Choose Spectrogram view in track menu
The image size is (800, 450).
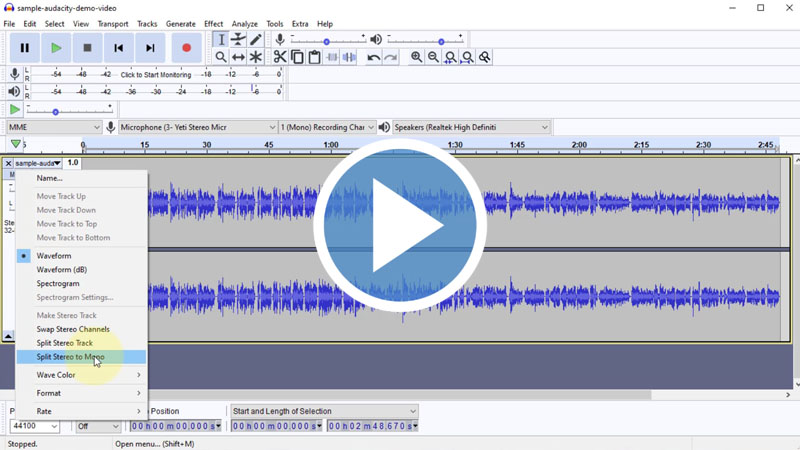58,284
